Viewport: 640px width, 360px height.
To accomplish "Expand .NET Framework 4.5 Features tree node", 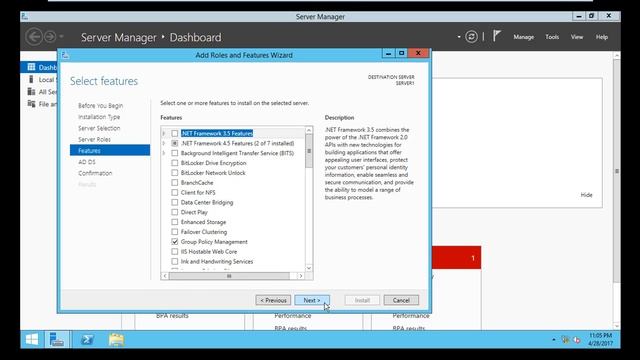I will point(164,143).
